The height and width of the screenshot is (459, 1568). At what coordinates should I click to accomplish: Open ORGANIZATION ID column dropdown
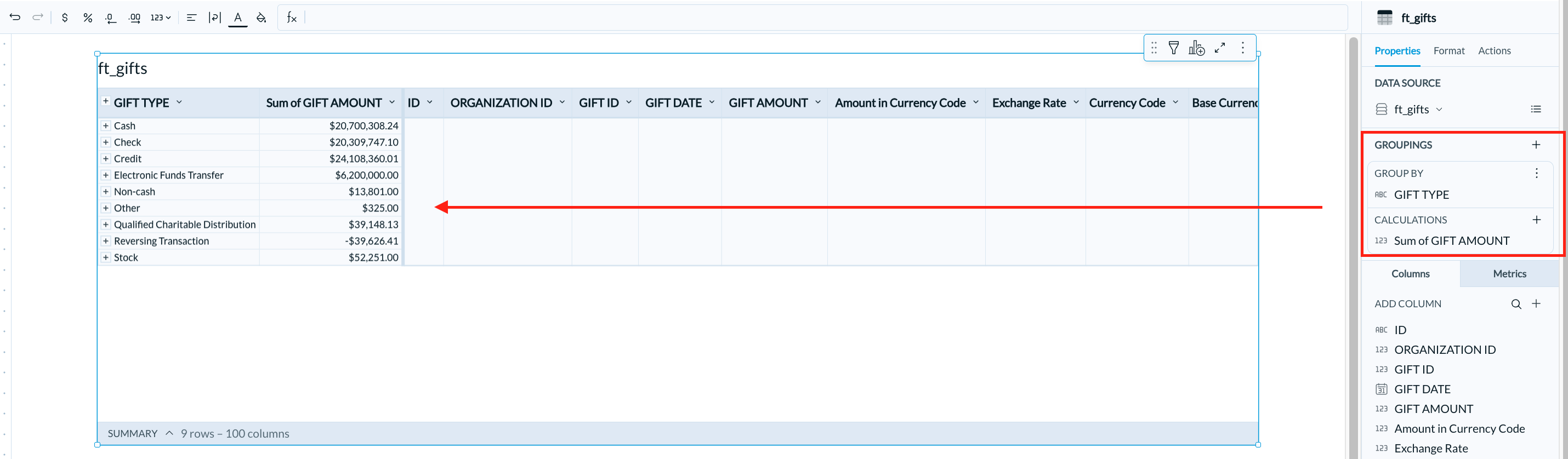pos(562,102)
